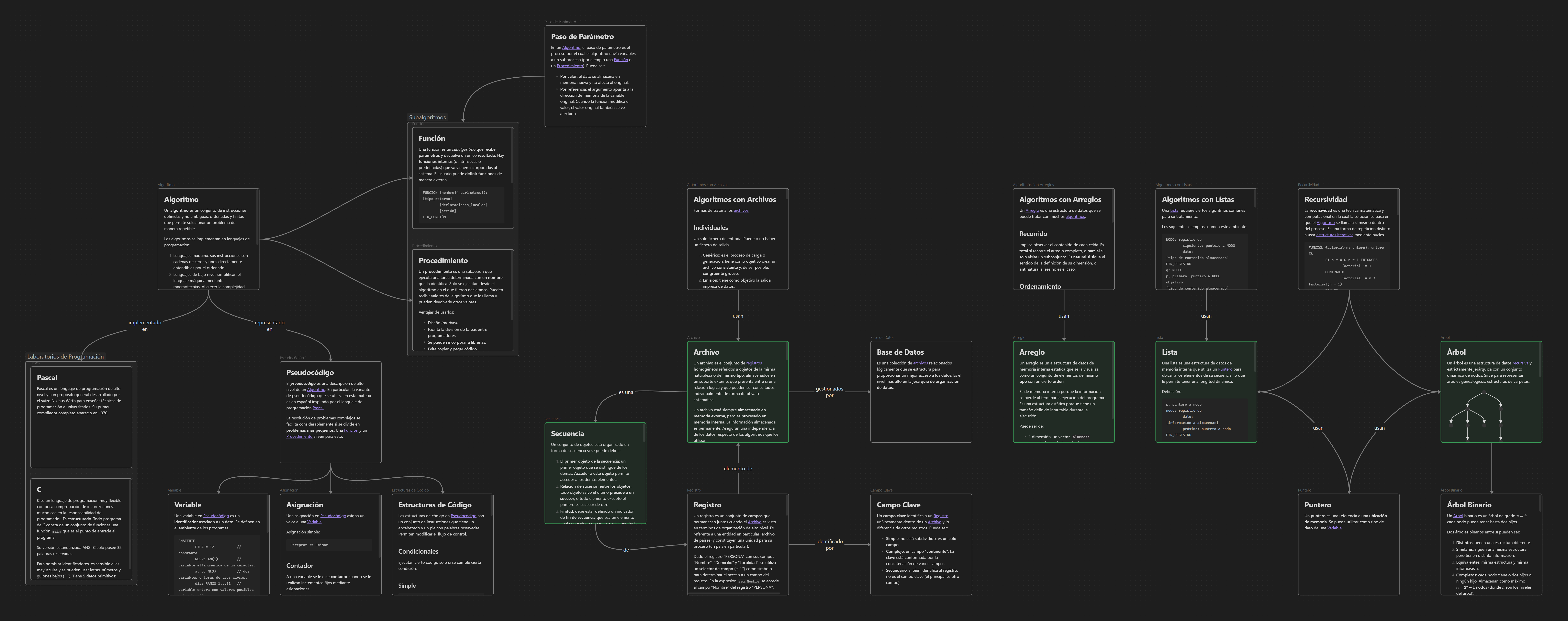This screenshot has width=1568, height=621.
Task: Open the Variable link in Puntero card
Action: (1334, 528)
